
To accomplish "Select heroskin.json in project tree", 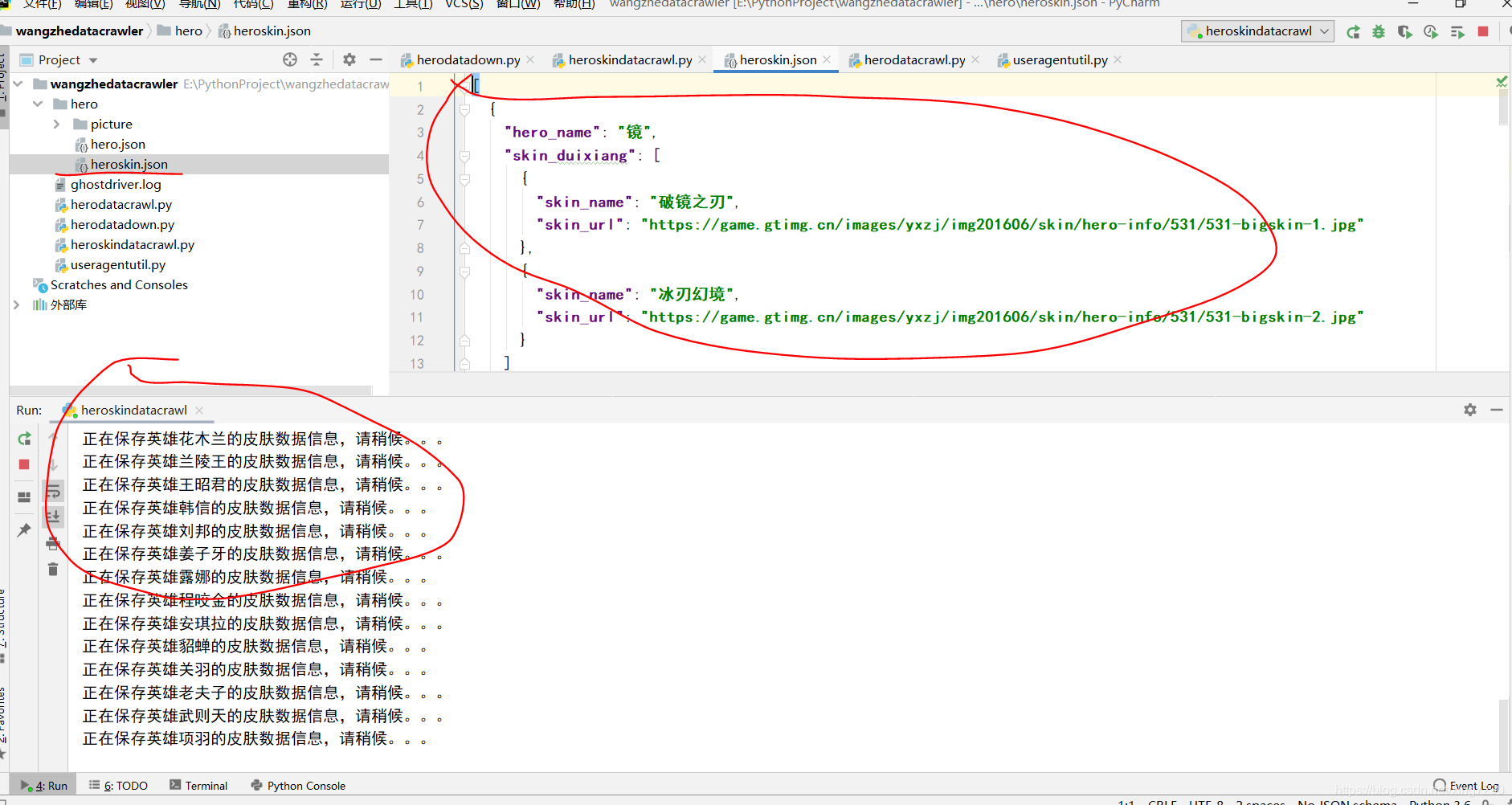I will [129, 164].
